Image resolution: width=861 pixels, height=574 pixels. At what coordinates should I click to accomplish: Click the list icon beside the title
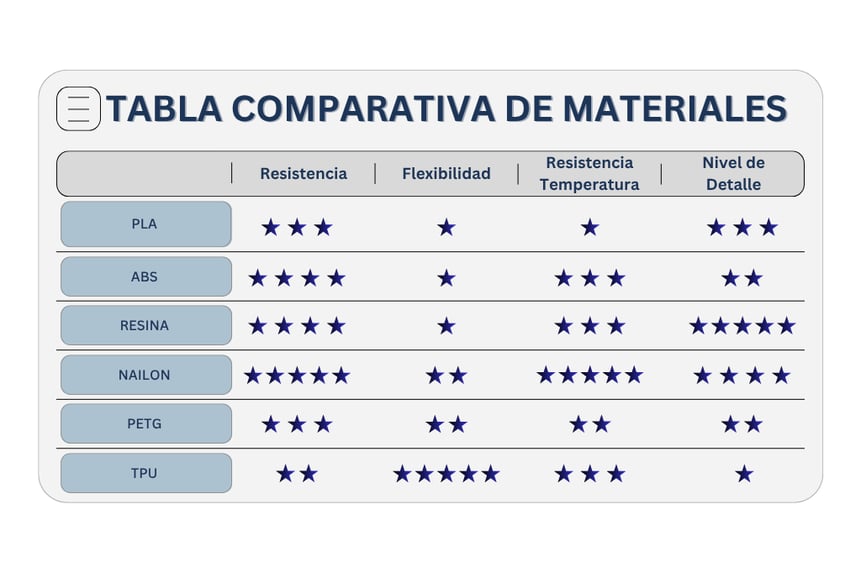tap(79, 109)
